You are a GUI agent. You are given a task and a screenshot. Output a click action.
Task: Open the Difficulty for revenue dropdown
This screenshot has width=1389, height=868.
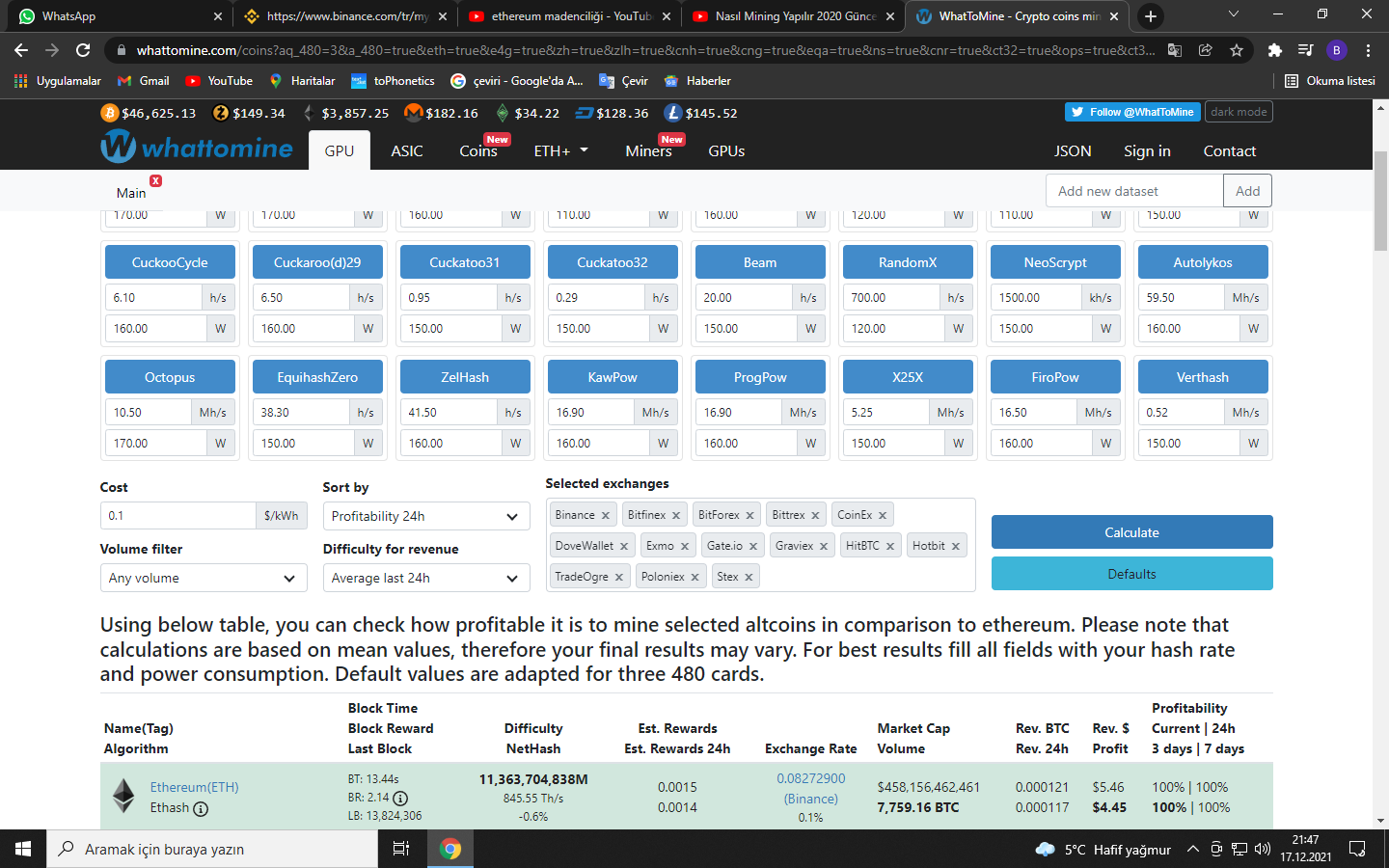pyautogui.click(x=426, y=578)
